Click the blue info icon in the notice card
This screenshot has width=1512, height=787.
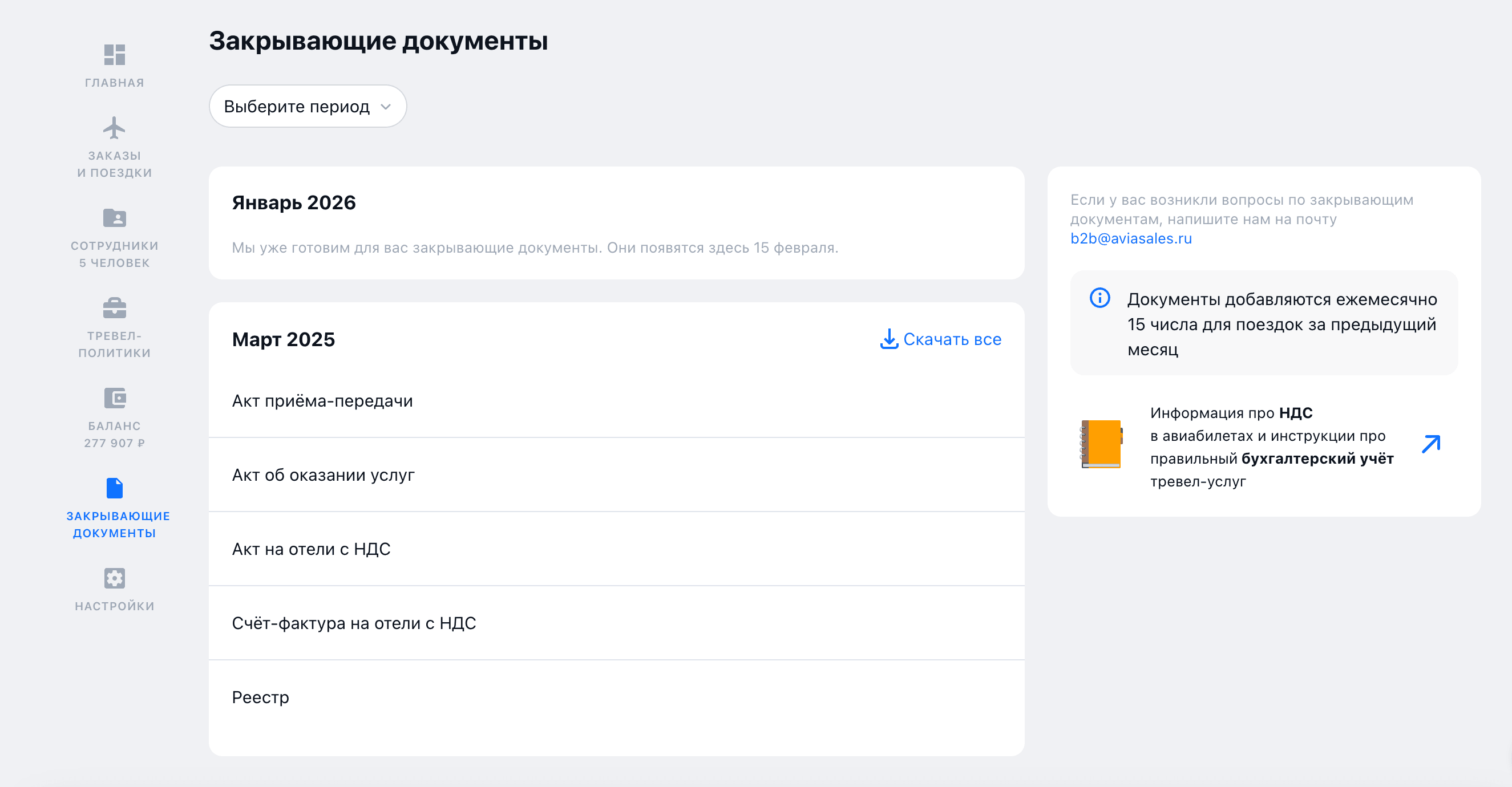pos(1100,299)
